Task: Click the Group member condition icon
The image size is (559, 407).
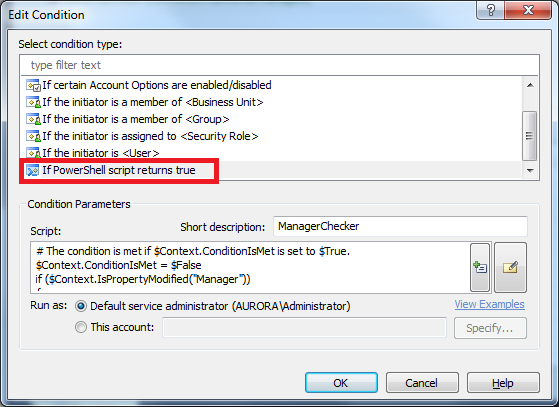Action: point(33,119)
